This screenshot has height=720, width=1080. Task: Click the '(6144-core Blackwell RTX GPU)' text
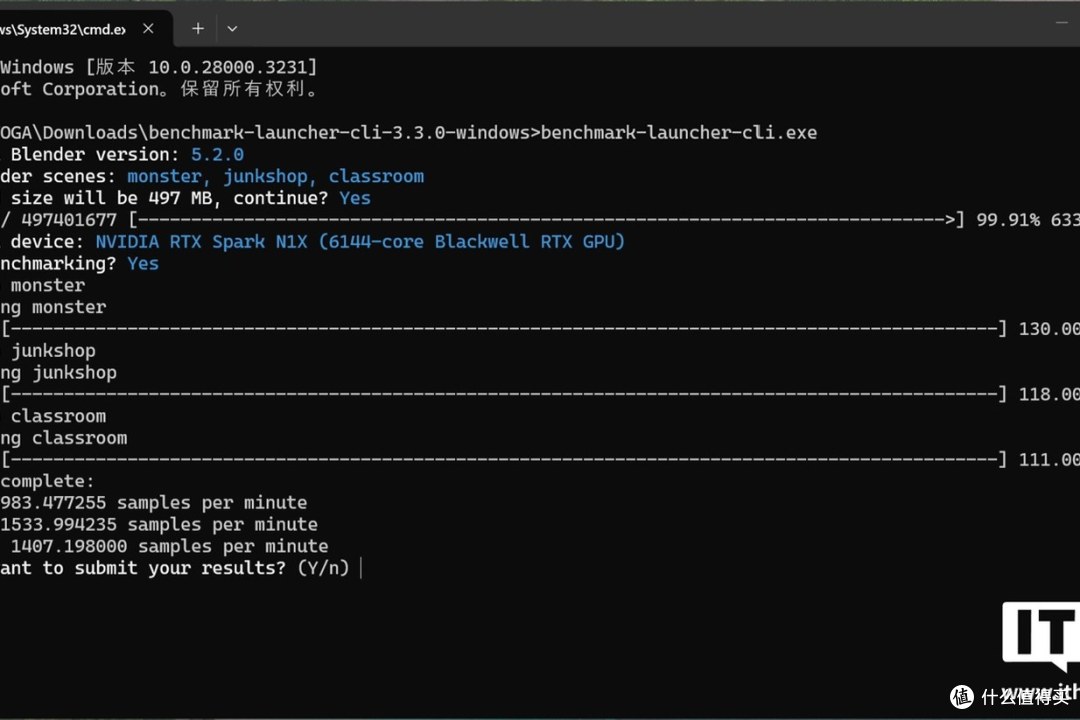click(x=472, y=242)
